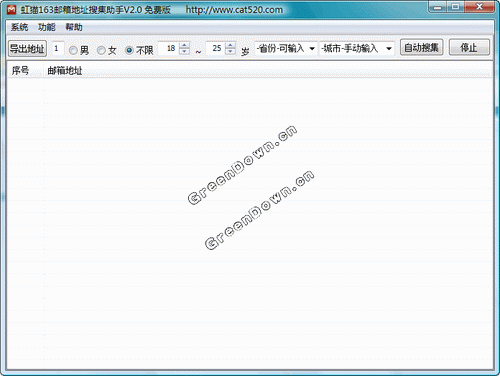The height and width of the screenshot is (376, 500).
Task: Increase minimum age with up arrow
Action: (x=184, y=45)
